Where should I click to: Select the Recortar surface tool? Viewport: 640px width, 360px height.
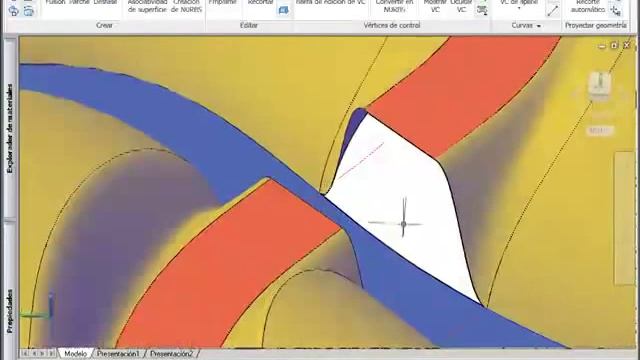(x=260, y=2)
